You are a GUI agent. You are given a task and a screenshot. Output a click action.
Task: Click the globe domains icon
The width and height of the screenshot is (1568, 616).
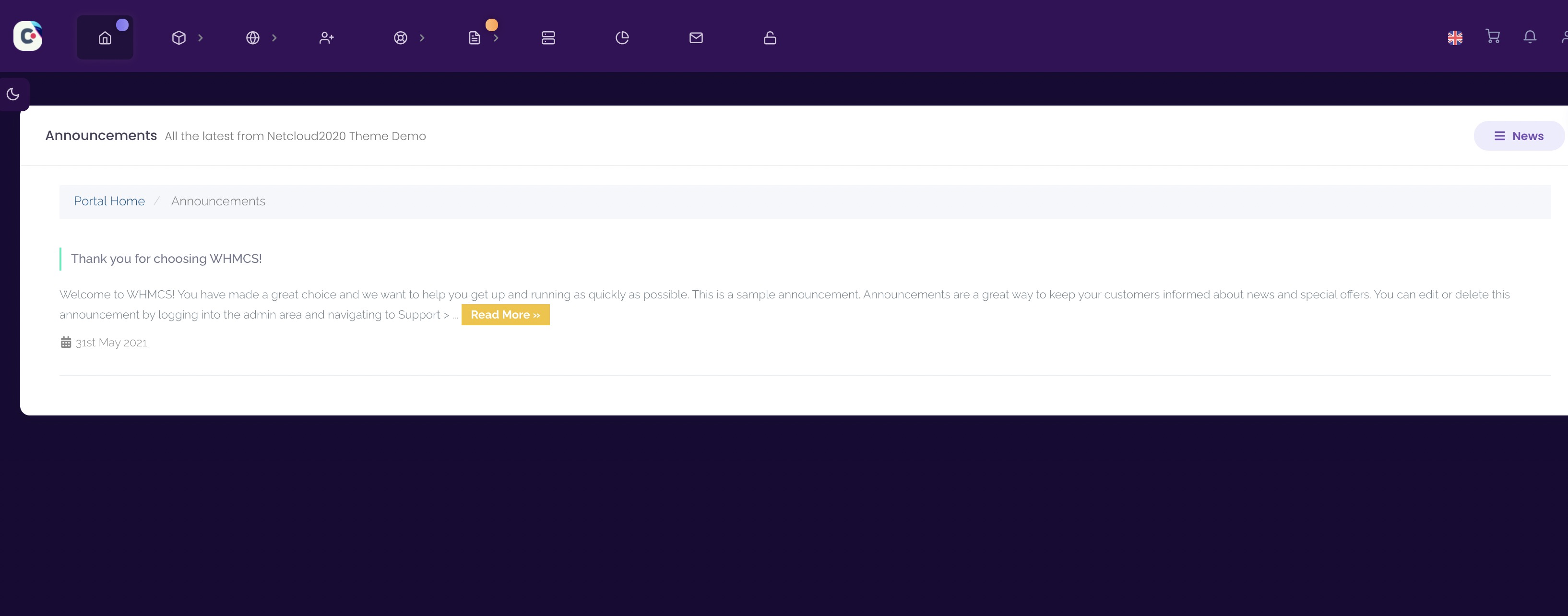point(252,38)
